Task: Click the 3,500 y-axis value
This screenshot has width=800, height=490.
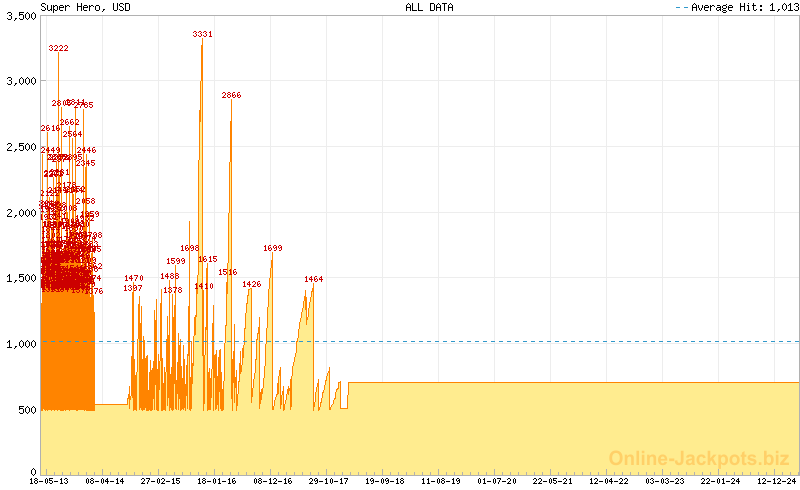Action: [x=20, y=17]
